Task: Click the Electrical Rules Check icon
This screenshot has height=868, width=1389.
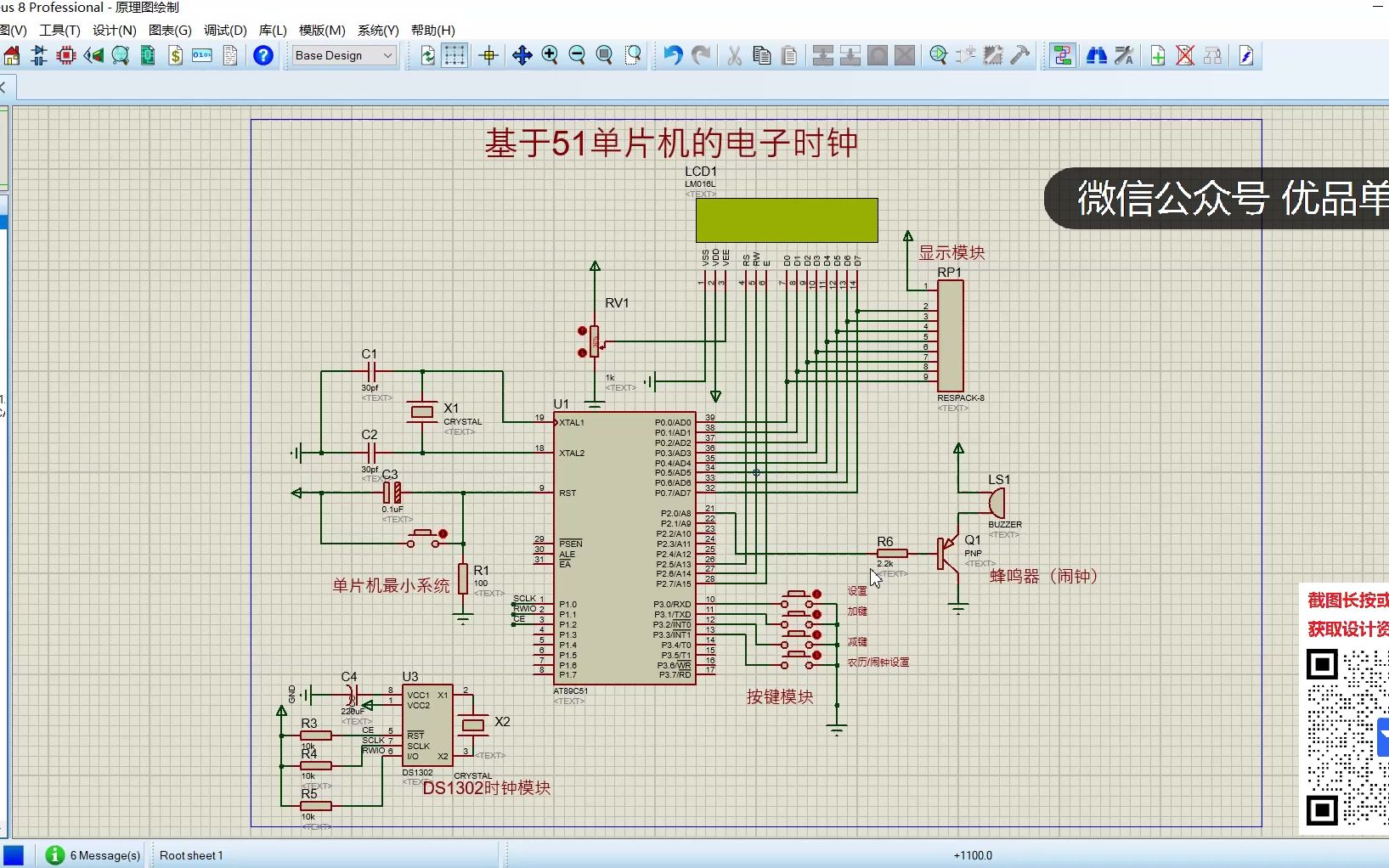Action: 1246,56
